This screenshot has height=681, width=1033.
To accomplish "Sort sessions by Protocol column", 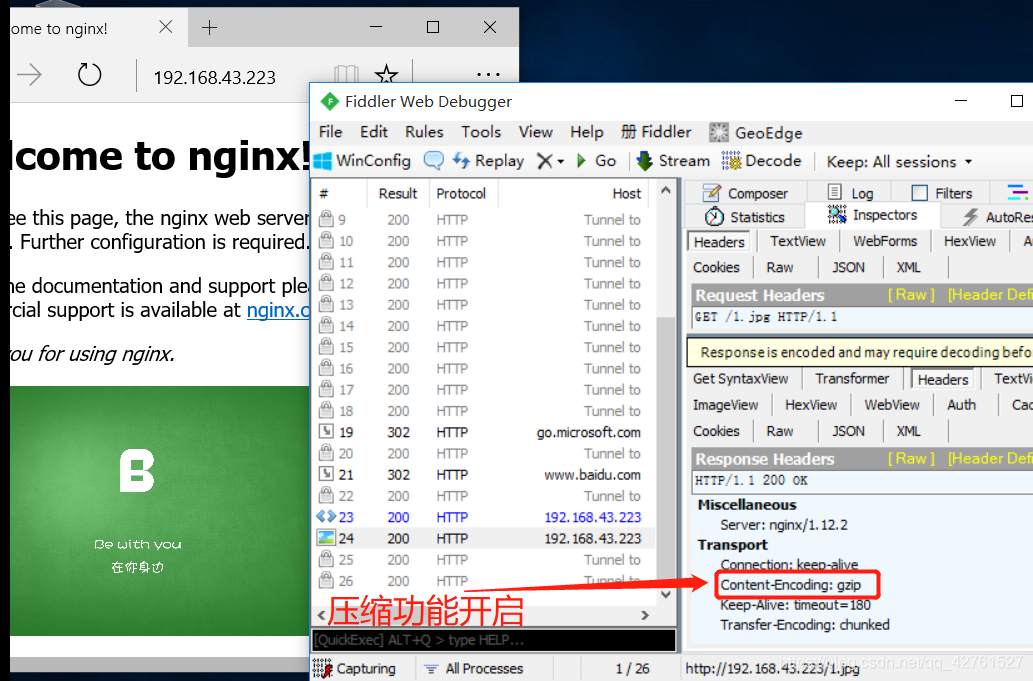I will coord(461,194).
